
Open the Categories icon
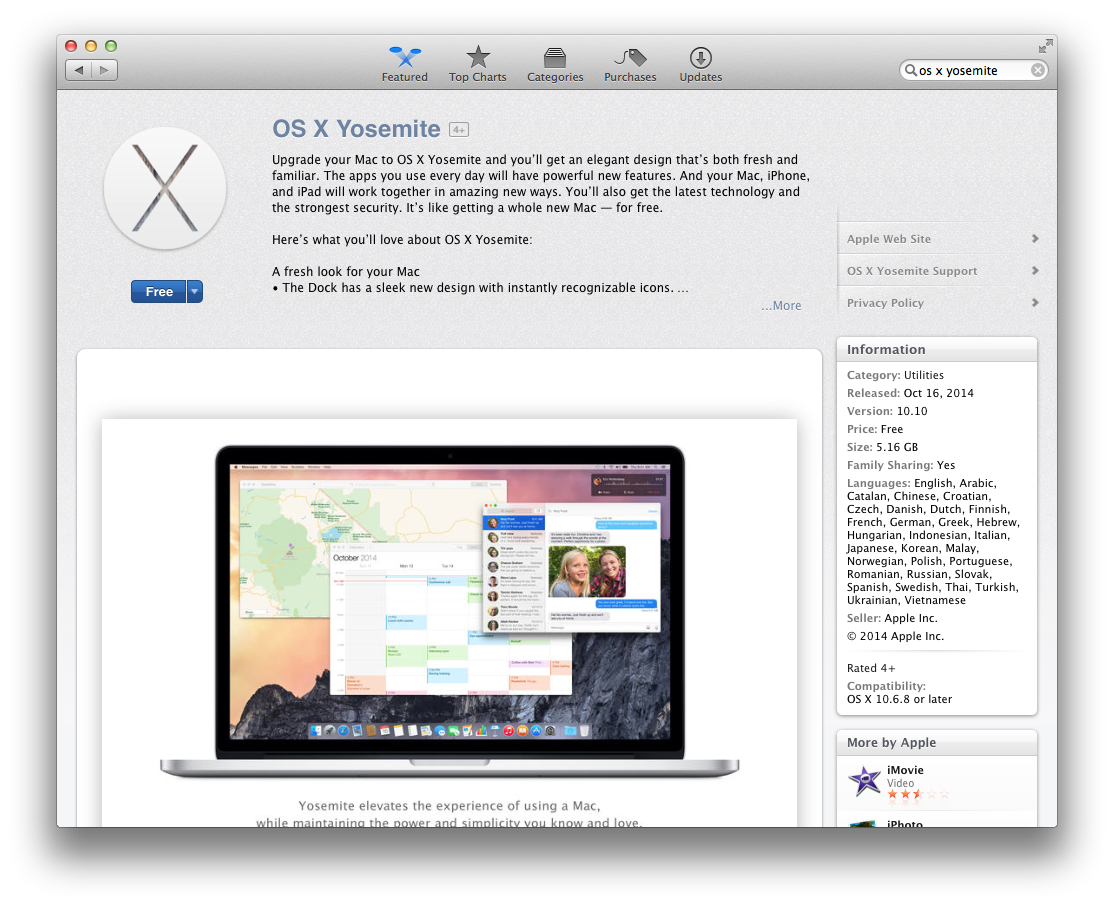pos(555,58)
